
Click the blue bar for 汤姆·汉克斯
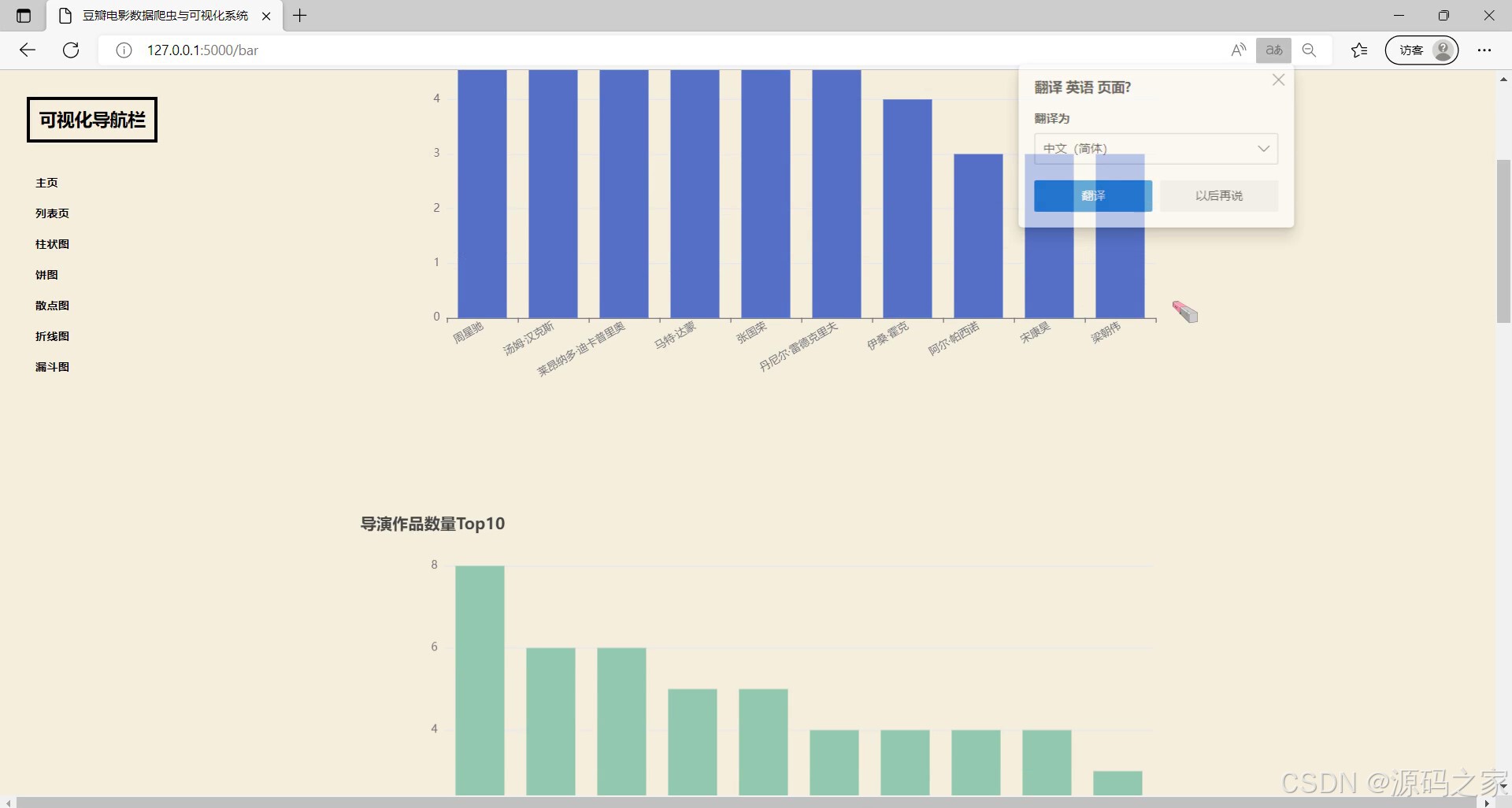pyautogui.click(x=553, y=194)
